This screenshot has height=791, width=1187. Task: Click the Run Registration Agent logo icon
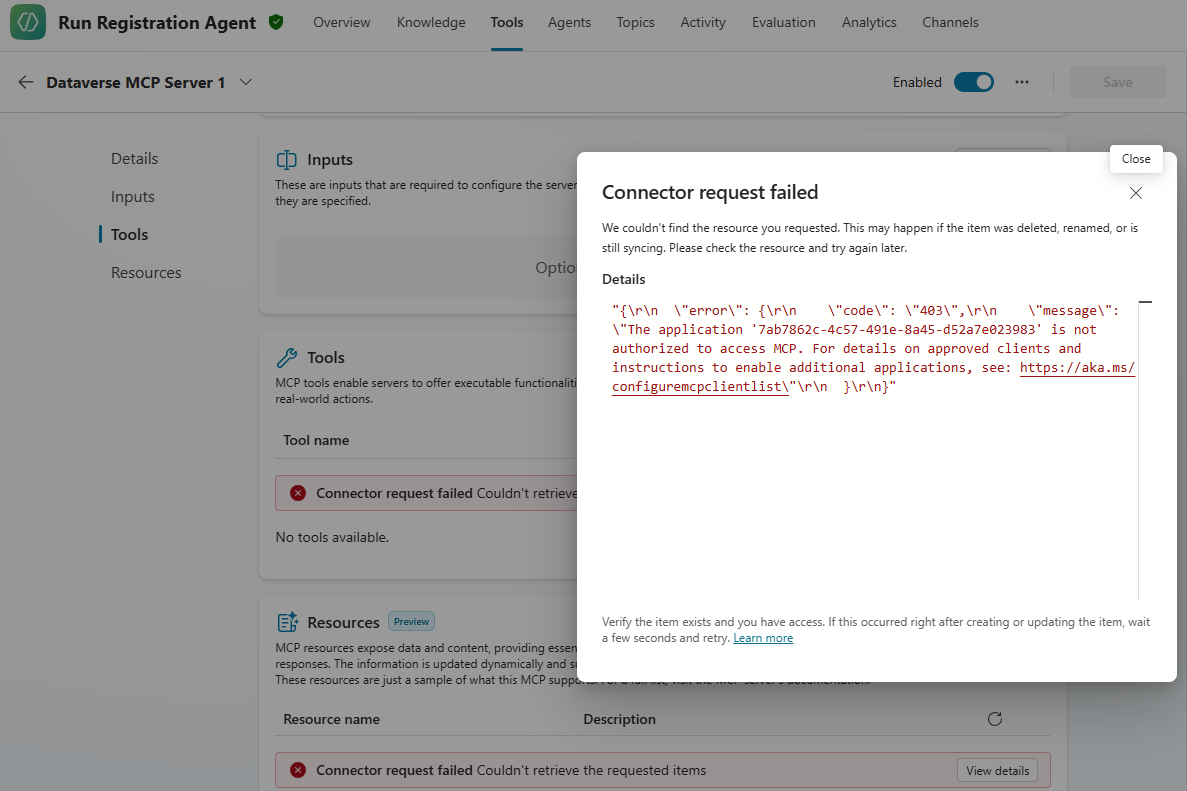[x=28, y=22]
